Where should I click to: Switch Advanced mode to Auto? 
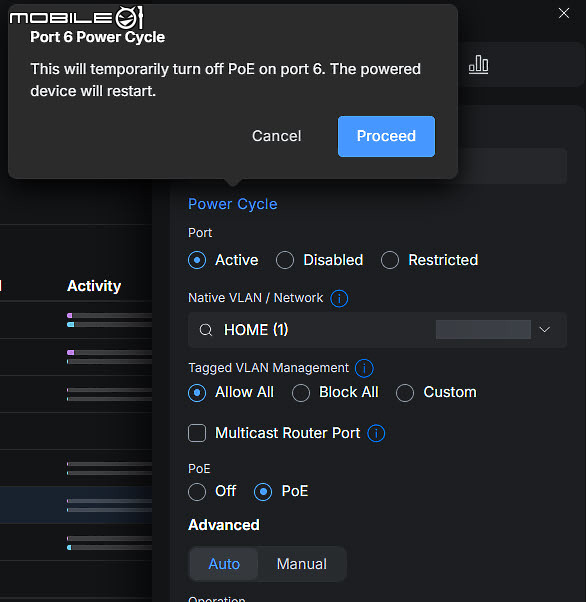tap(224, 564)
